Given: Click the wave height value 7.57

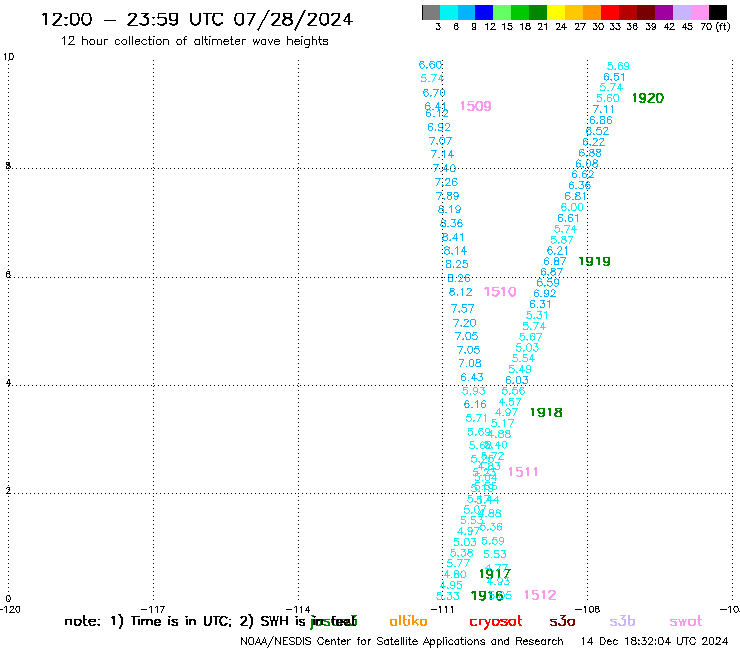Looking at the screenshot, I should tap(462, 309).
